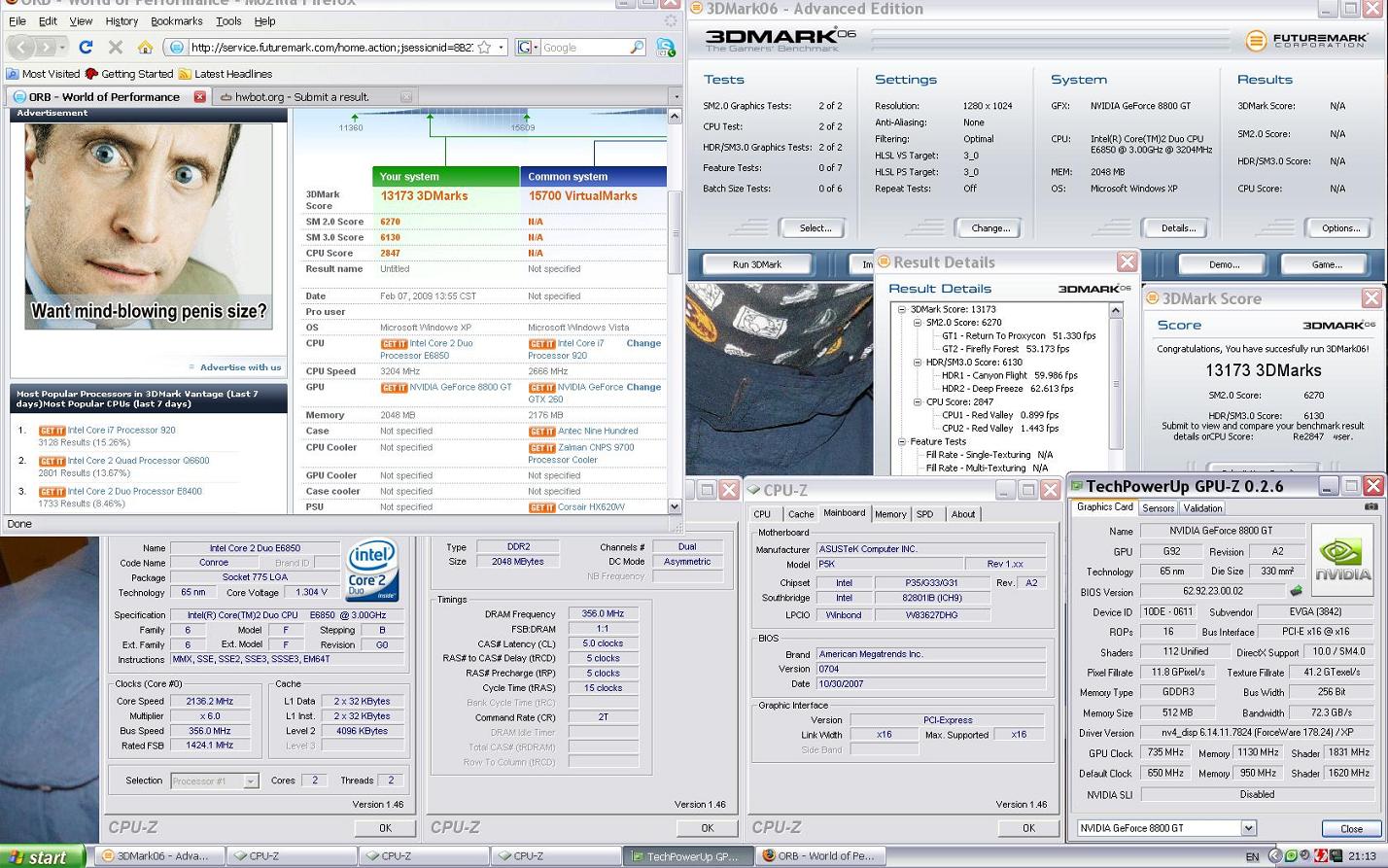Close the ORB - World of Performance tab
The image size is (1388, 868).
point(199,96)
